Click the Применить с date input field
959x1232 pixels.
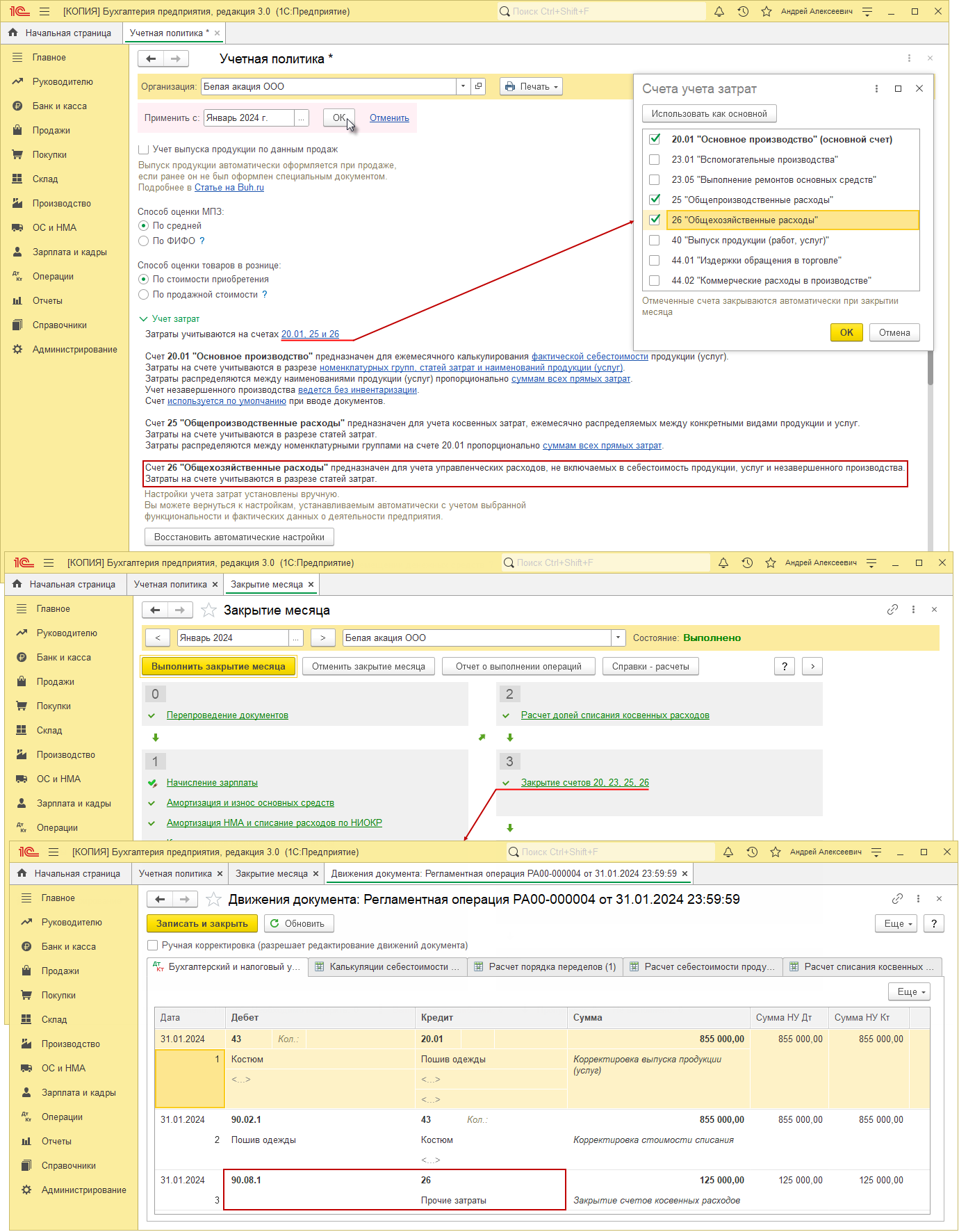tap(249, 118)
